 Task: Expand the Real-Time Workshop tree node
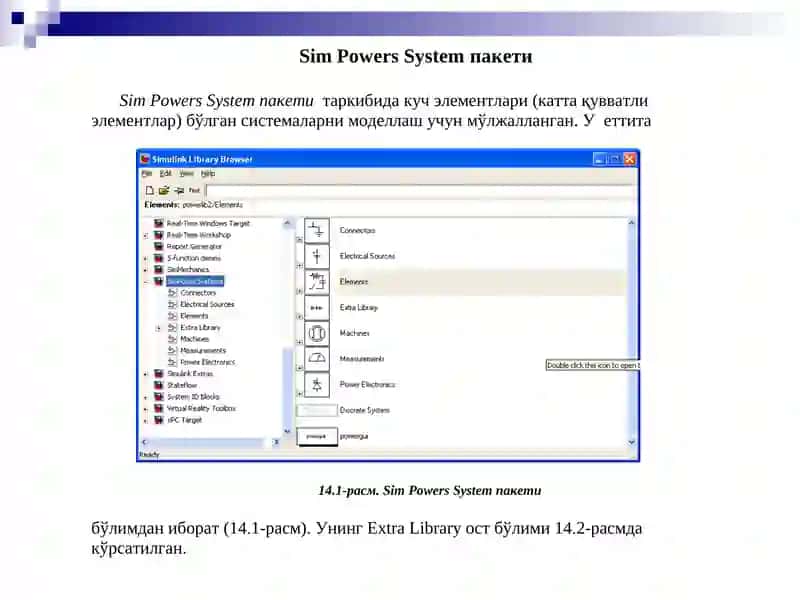pyautogui.click(x=146, y=236)
